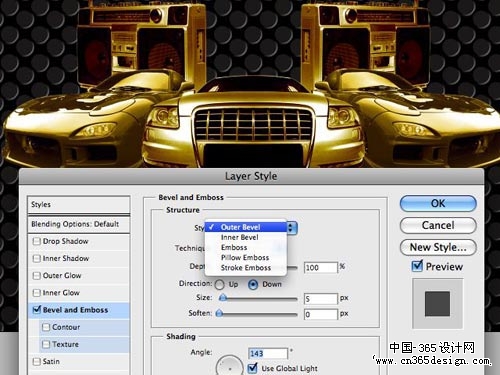Enable the Drop Shadow checkbox
The height and width of the screenshot is (375, 500).
(x=36, y=241)
